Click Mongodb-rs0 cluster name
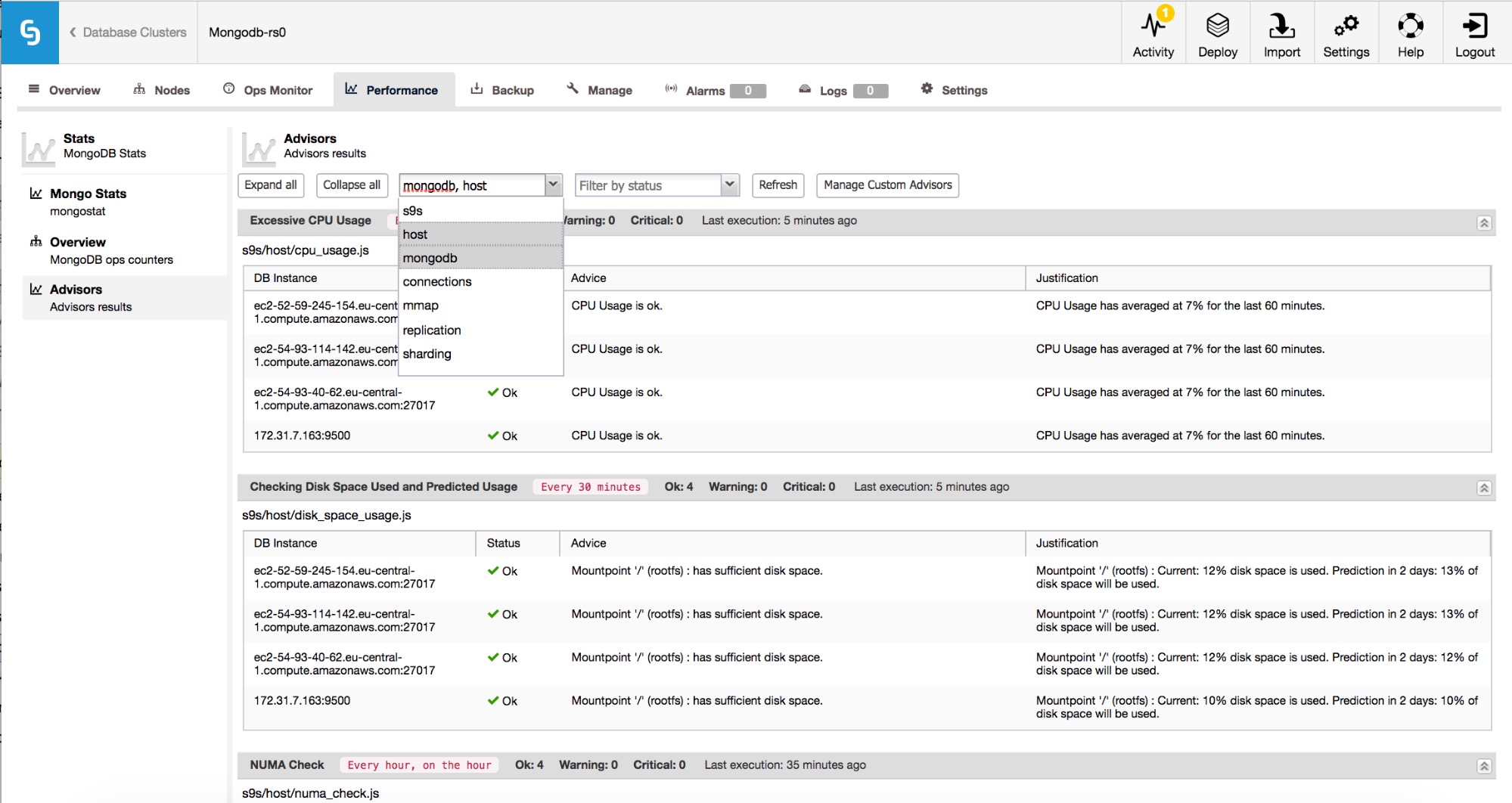 pos(247,33)
